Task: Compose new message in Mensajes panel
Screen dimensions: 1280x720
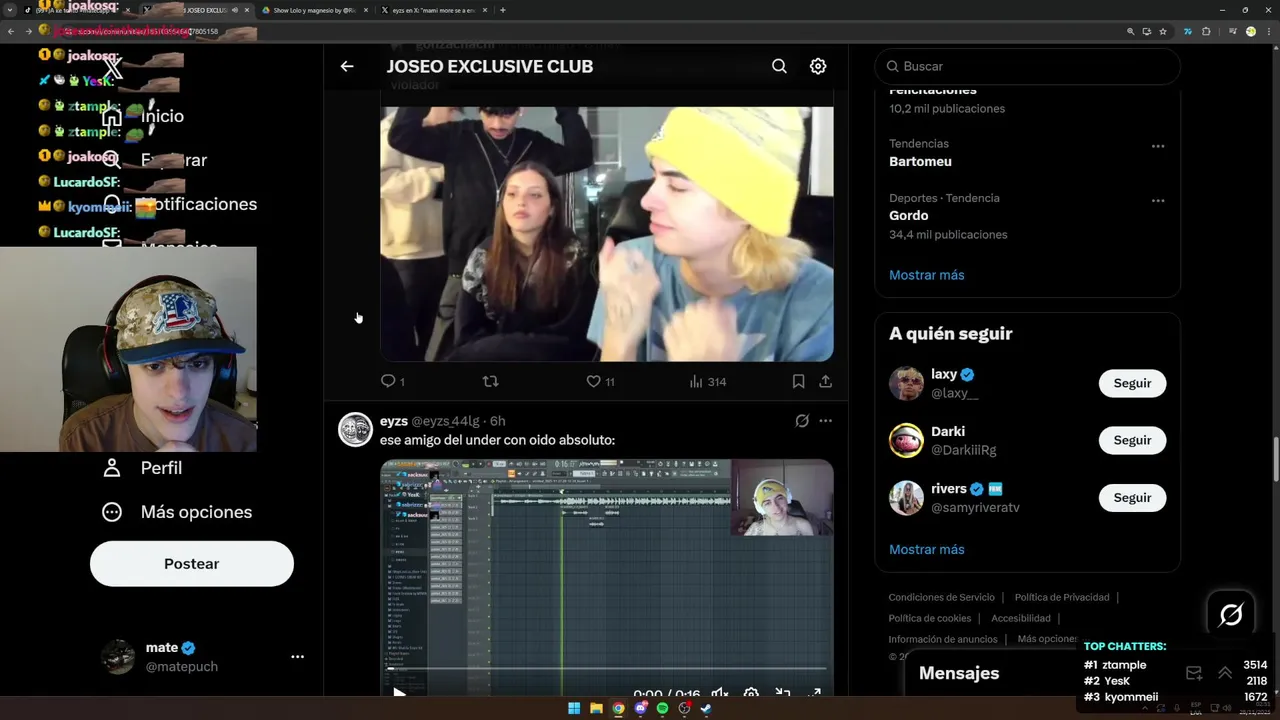Action: (1193, 673)
